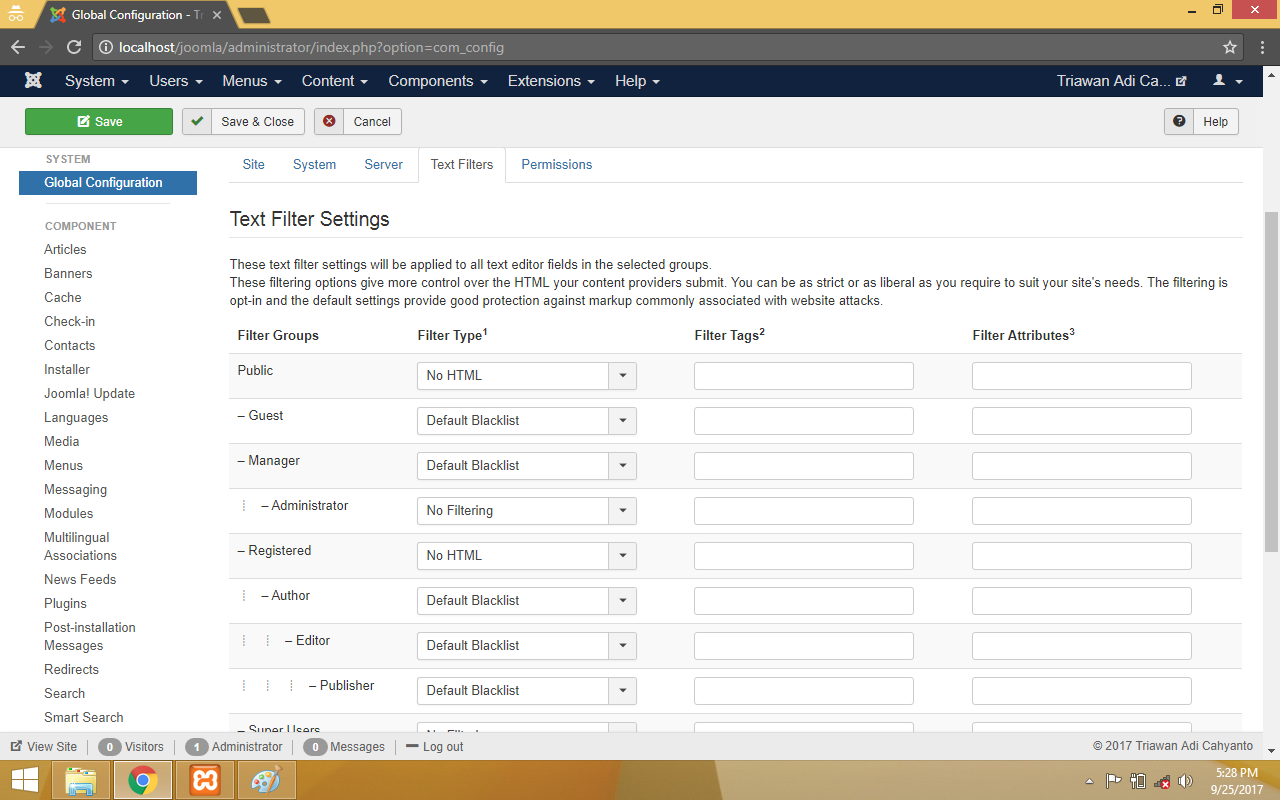The height and width of the screenshot is (800, 1280).
Task: Switch to the Permissions tab
Action: pyautogui.click(x=556, y=165)
